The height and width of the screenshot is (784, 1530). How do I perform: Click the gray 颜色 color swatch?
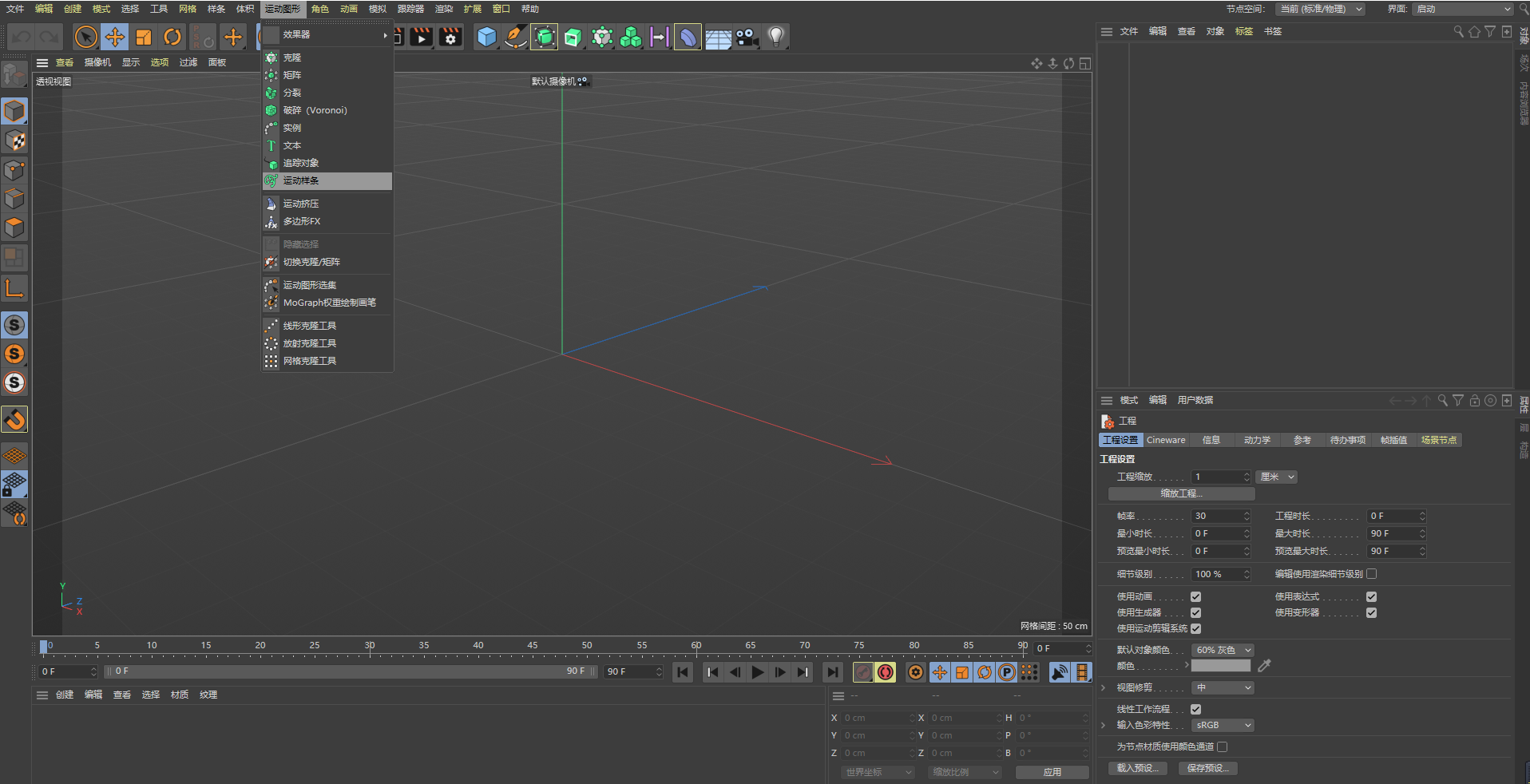click(x=1221, y=665)
